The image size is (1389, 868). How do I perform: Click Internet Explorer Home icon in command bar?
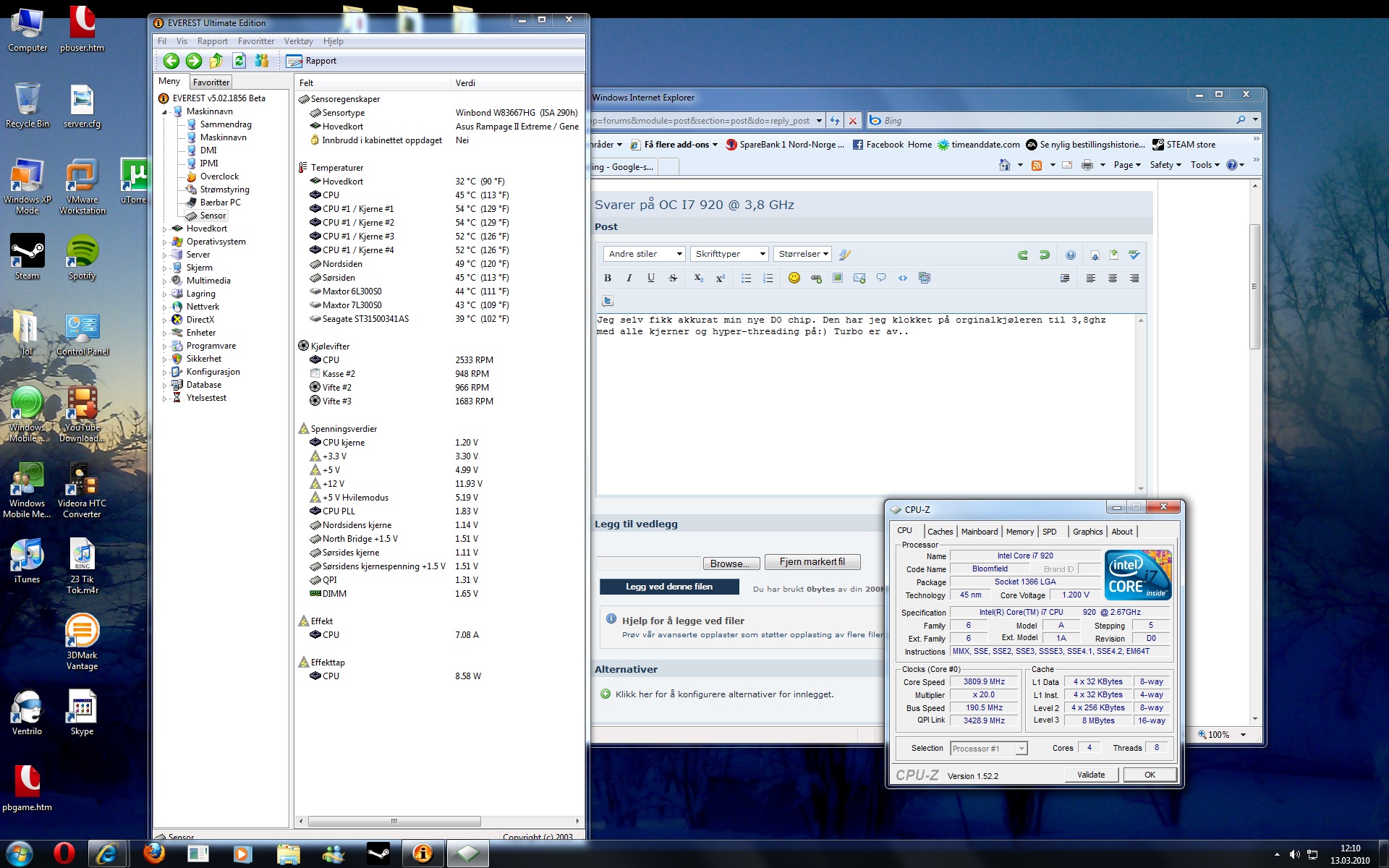pos(1004,165)
